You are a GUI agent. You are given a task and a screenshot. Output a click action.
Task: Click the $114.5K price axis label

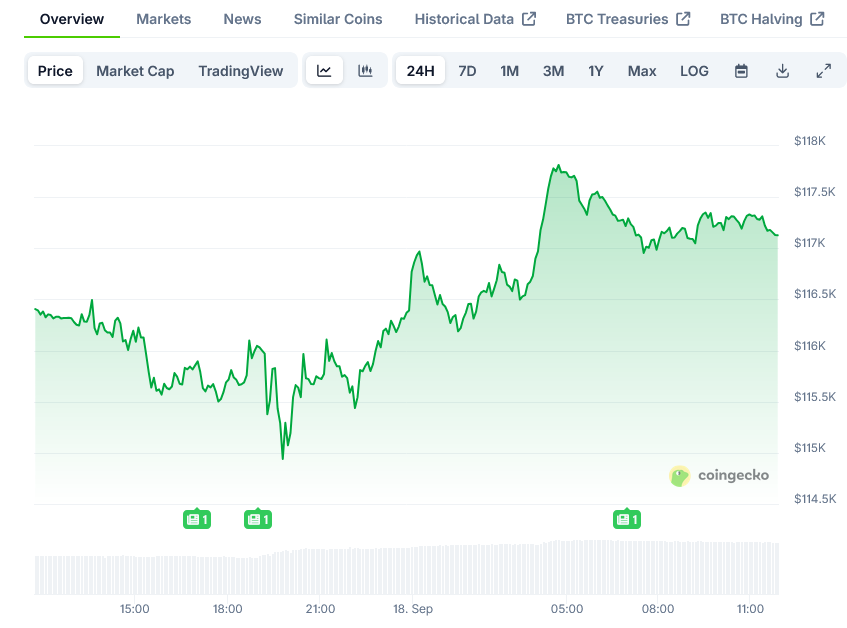coord(815,498)
